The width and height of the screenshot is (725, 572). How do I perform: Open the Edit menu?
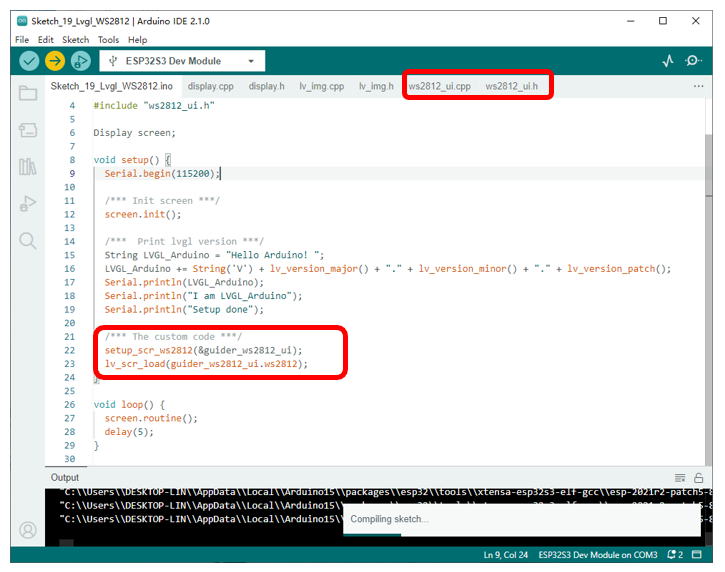45,40
